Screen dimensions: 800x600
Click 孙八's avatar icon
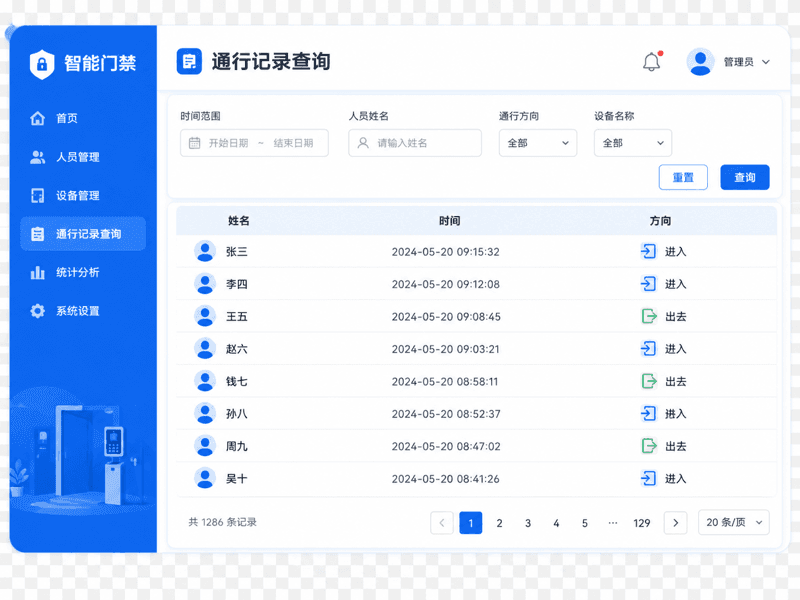205,414
